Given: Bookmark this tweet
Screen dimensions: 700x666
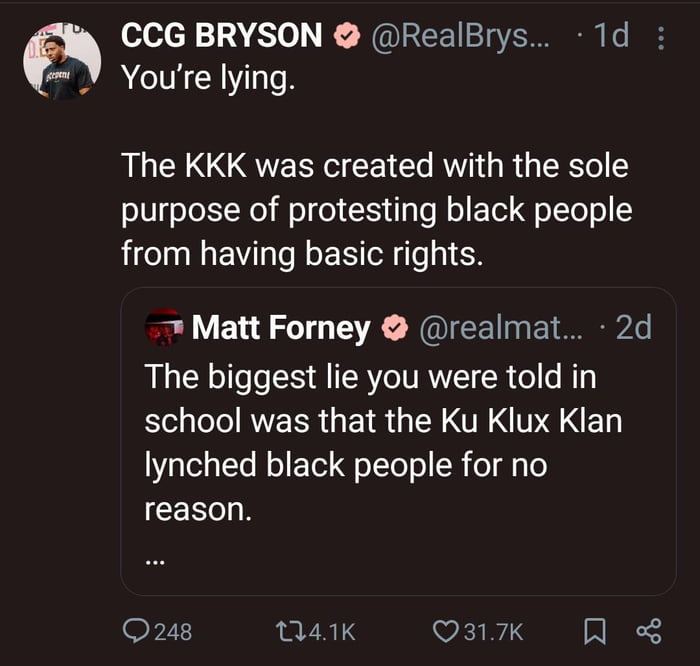Looking at the screenshot, I should pos(594,631).
